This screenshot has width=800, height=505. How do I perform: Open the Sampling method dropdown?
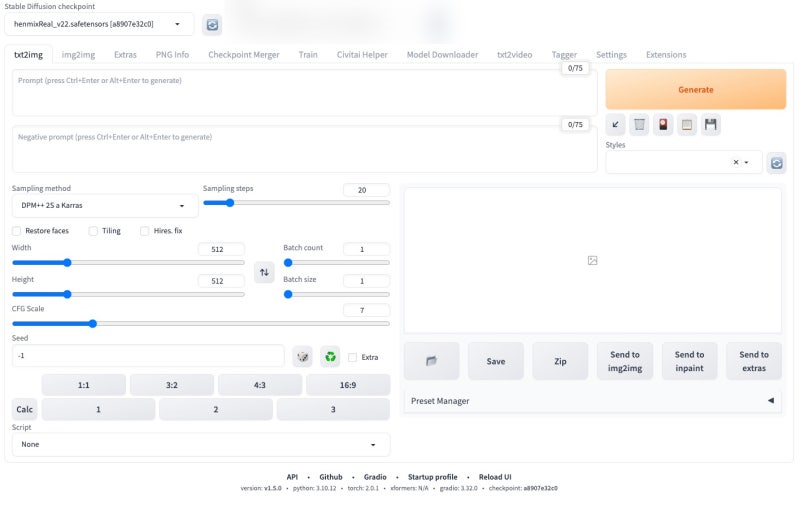pyautogui.click(x=105, y=206)
